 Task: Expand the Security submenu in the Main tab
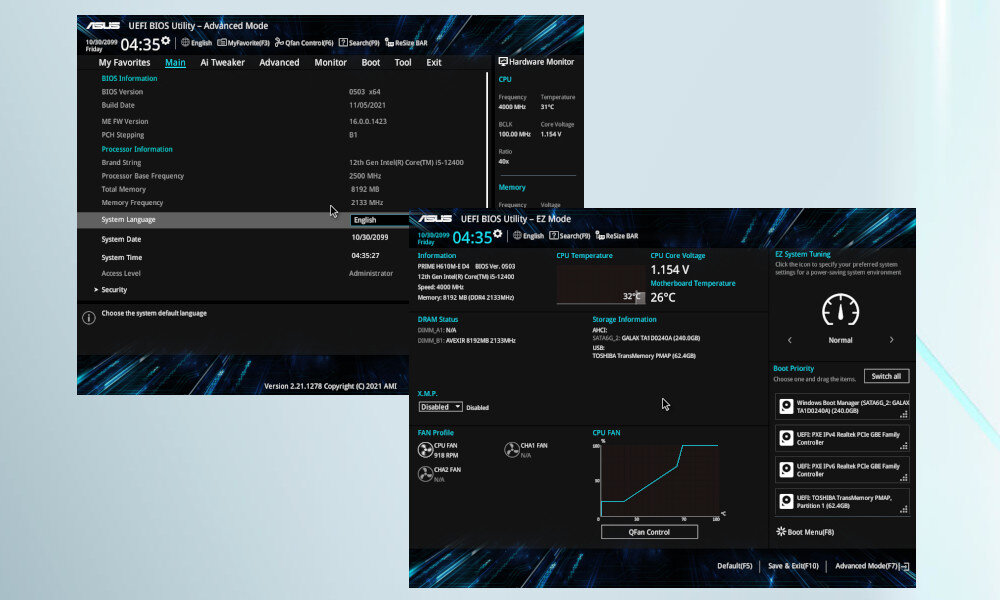pyautogui.click(x=110, y=289)
